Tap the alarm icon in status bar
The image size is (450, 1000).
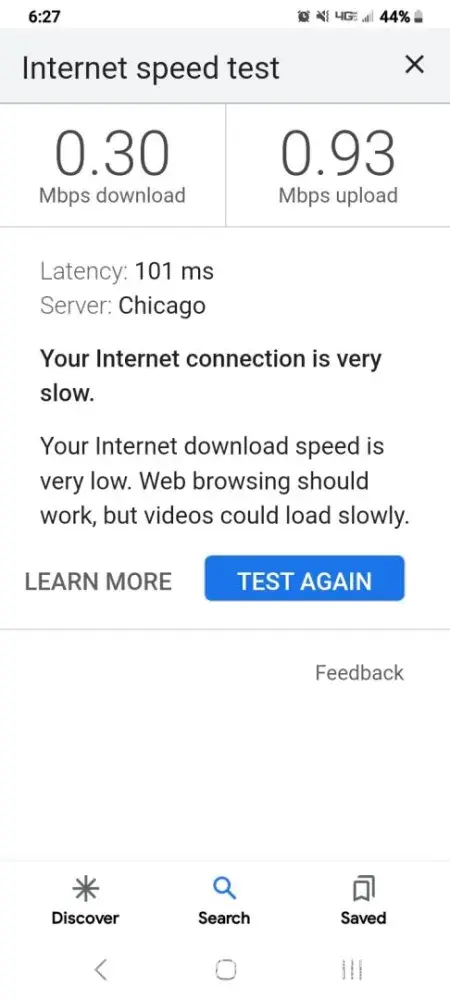(x=303, y=17)
